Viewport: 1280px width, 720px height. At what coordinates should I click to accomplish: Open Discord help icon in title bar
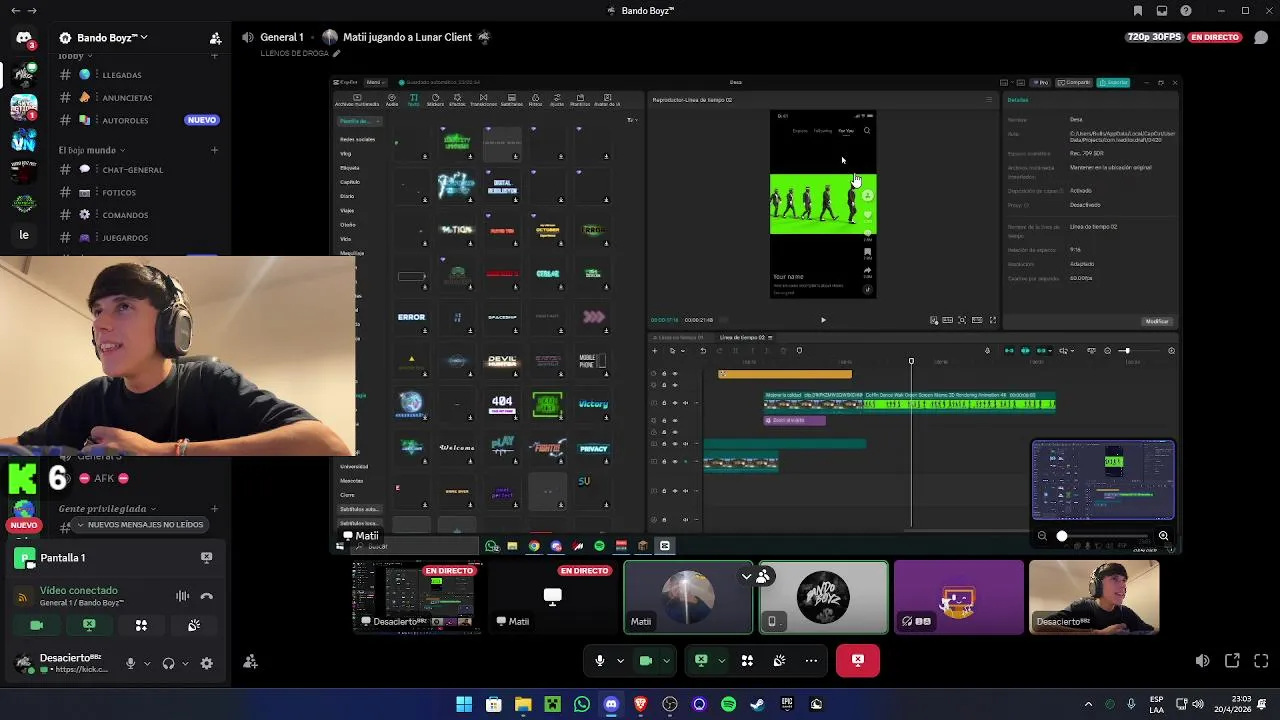[1186, 11]
